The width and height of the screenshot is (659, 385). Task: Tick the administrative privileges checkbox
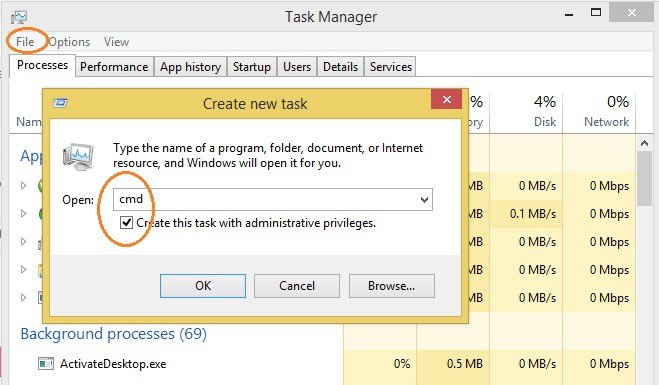click(x=127, y=222)
